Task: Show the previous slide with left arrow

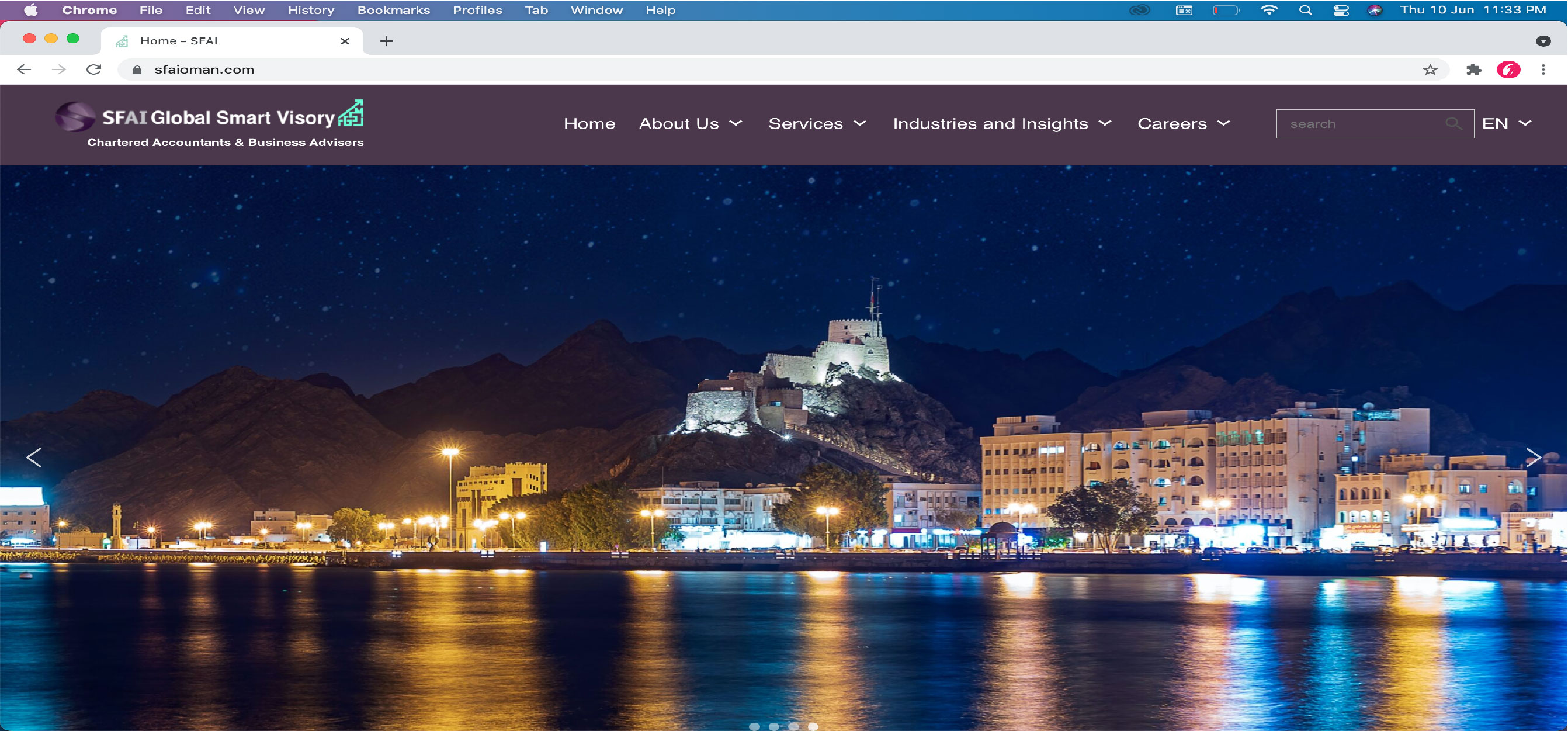Action: click(x=34, y=457)
